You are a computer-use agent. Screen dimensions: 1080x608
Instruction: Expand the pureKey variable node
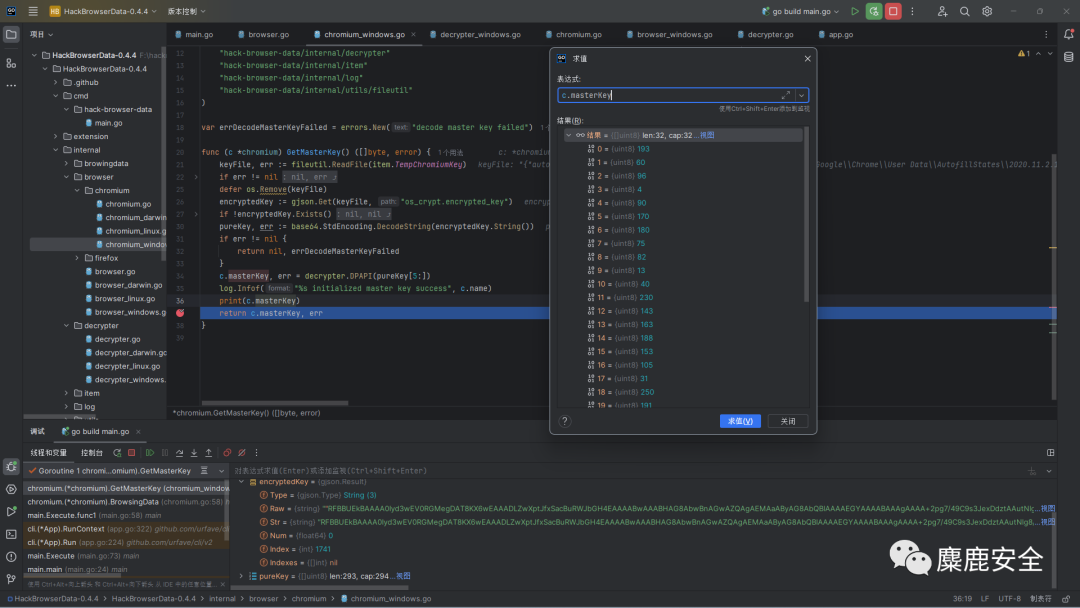tap(241, 576)
